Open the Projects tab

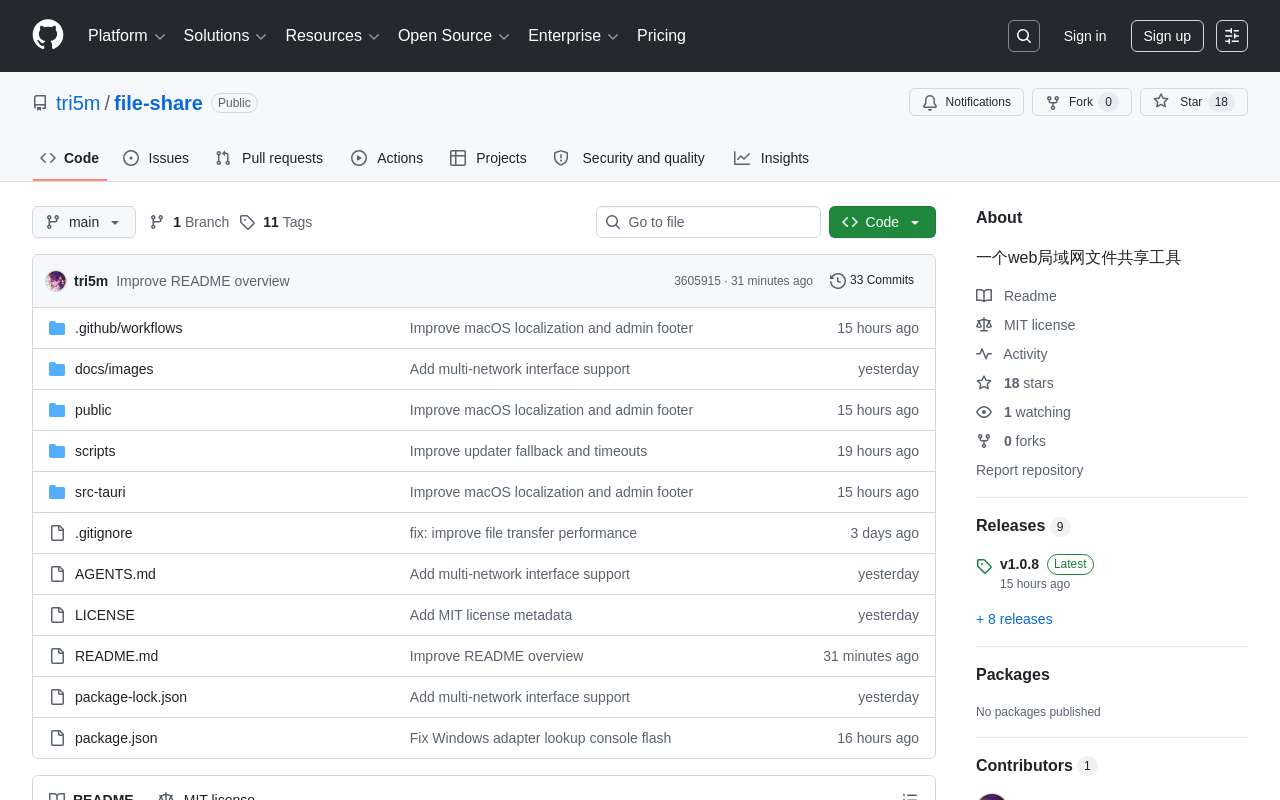click(x=488, y=158)
